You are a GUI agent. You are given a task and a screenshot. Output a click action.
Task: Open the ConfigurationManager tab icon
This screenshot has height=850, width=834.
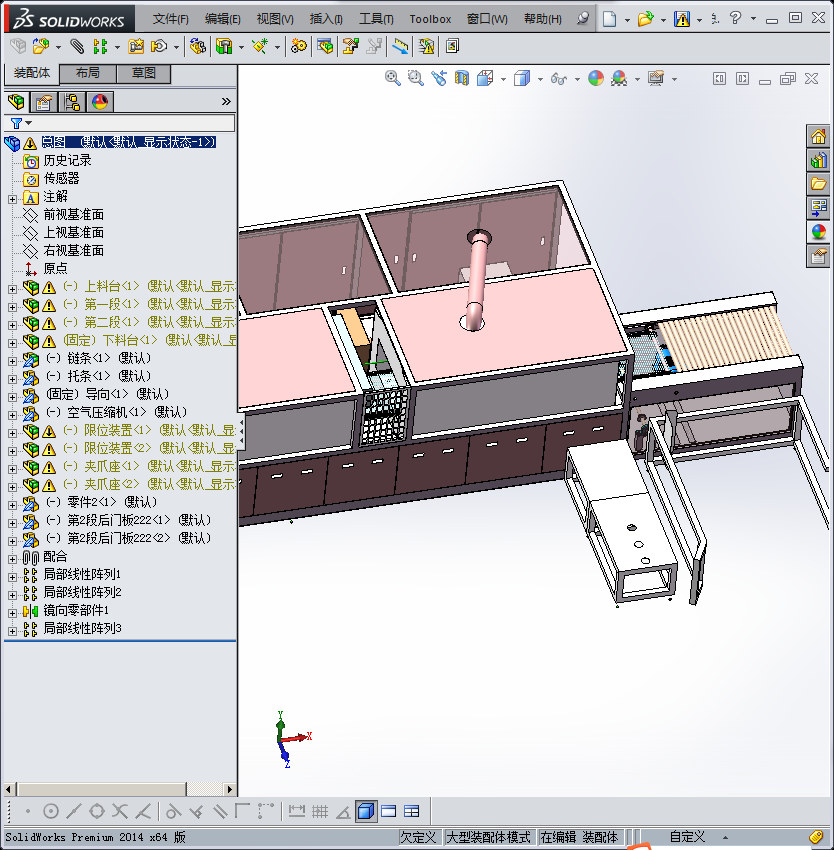pos(72,101)
